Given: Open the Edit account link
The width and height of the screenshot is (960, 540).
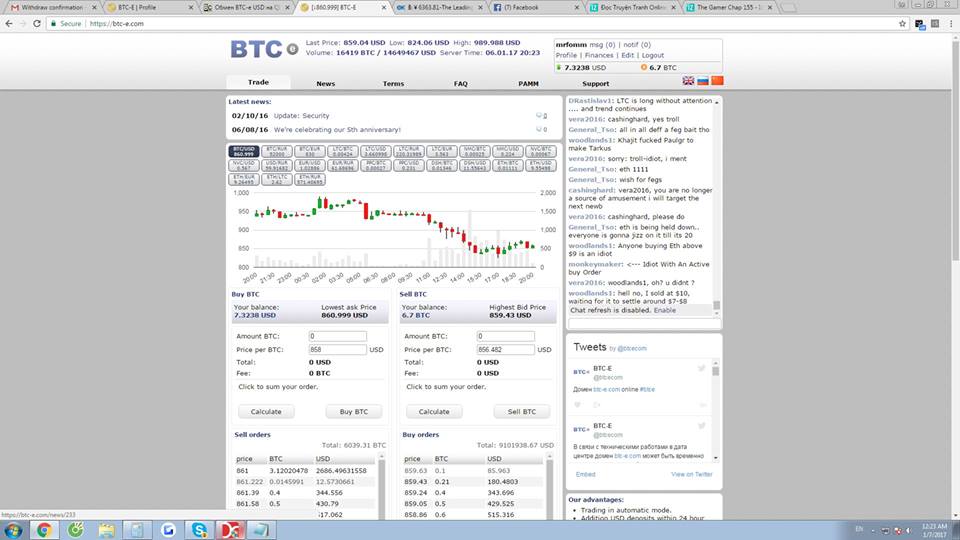Looking at the screenshot, I should tap(628, 55).
